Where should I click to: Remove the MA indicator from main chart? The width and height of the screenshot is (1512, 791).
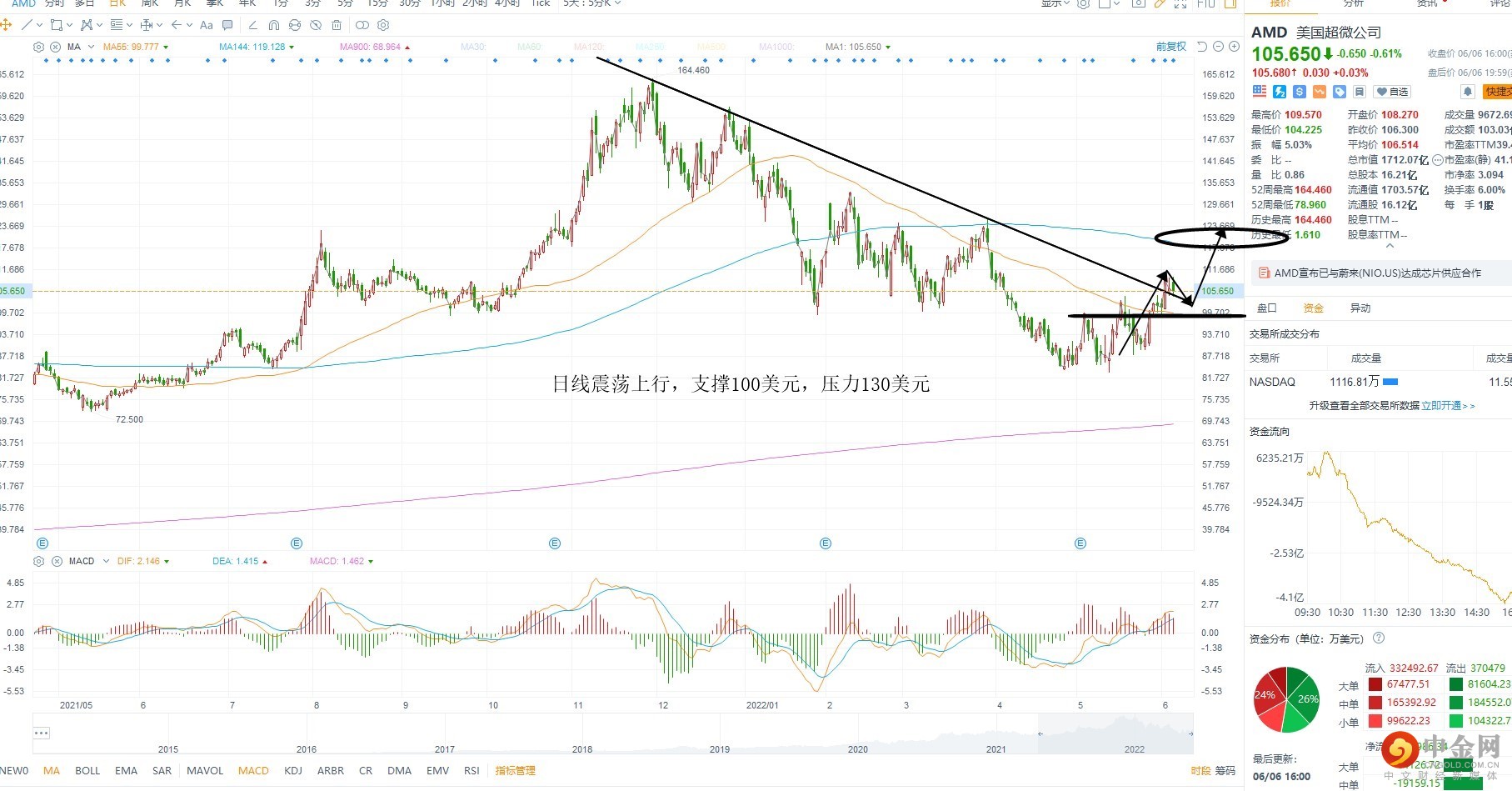(56, 47)
